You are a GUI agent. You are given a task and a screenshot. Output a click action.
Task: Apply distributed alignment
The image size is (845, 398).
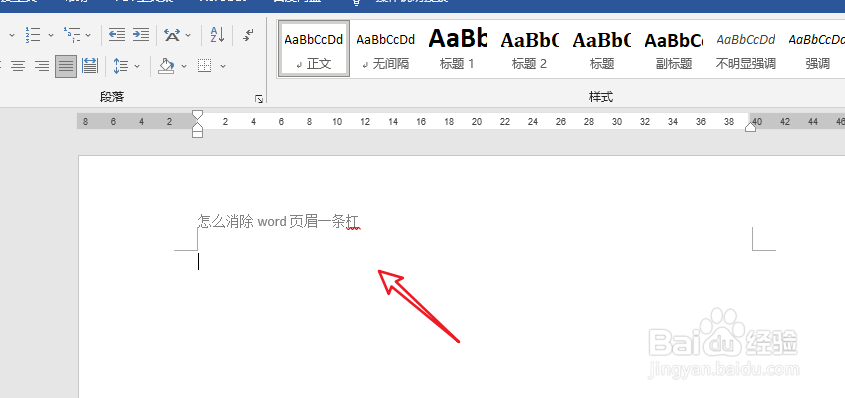click(89, 66)
